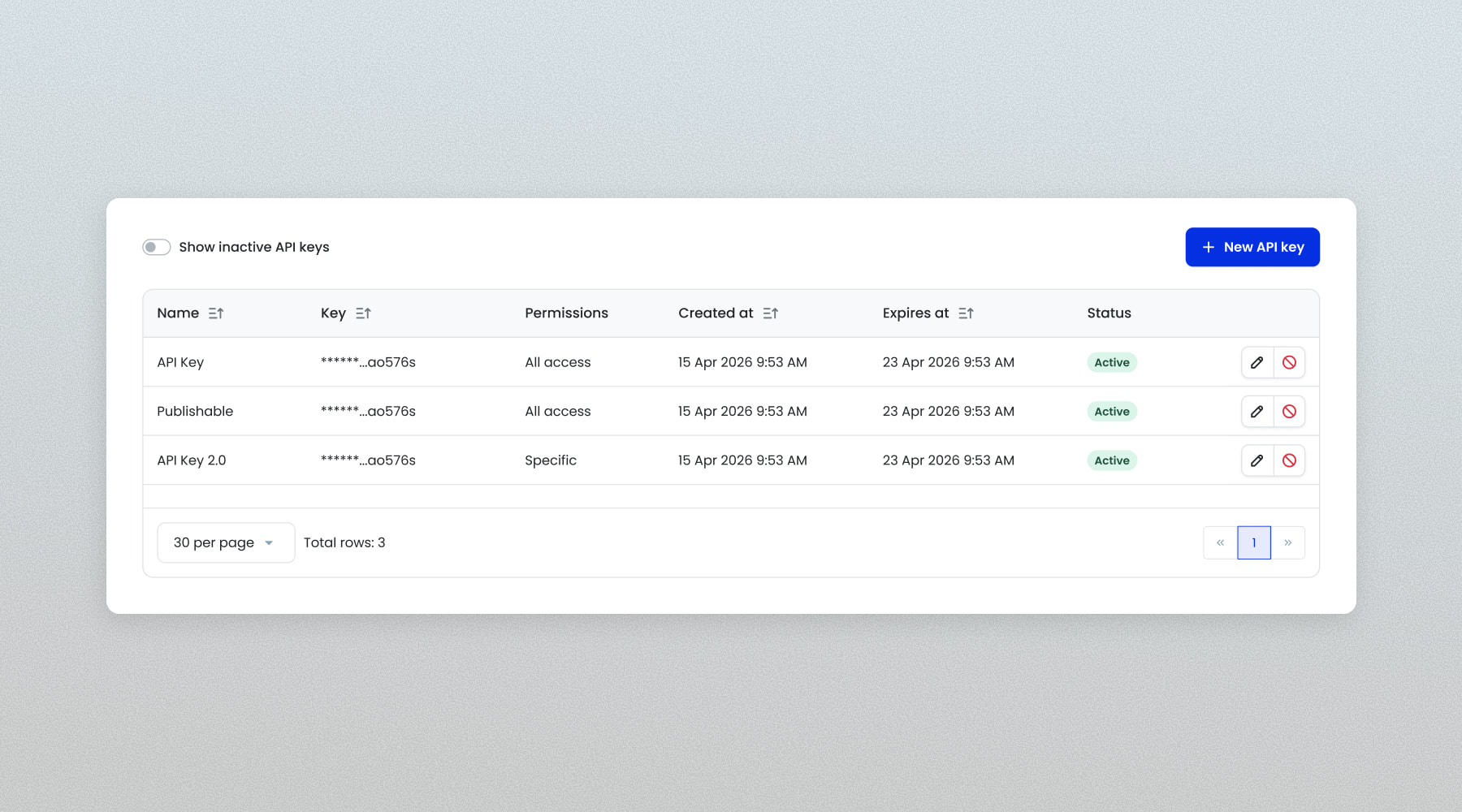1462x812 pixels.
Task: Edit the API Key row with pencil icon
Action: click(1257, 362)
